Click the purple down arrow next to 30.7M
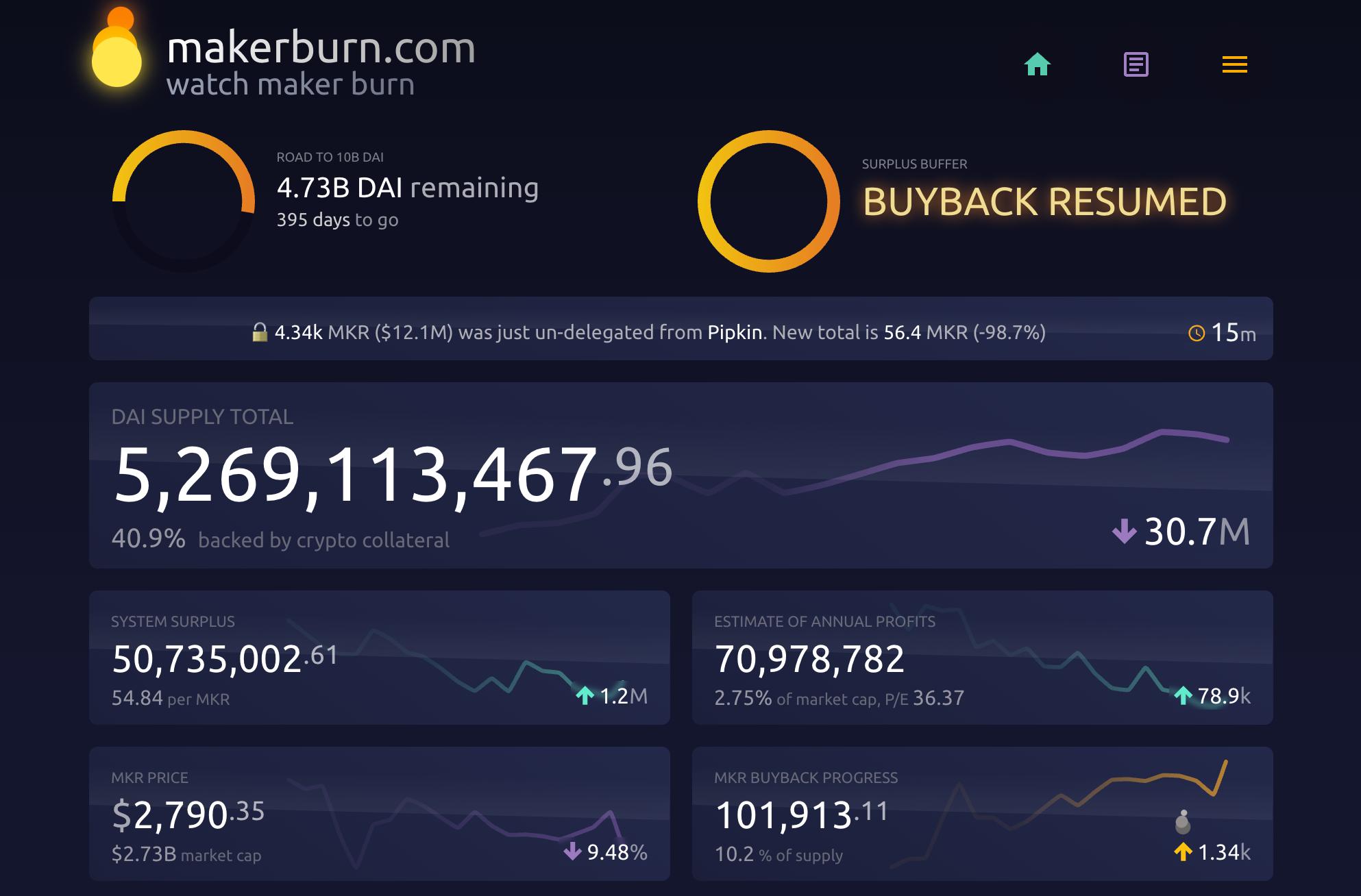 tap(1124, 531)
